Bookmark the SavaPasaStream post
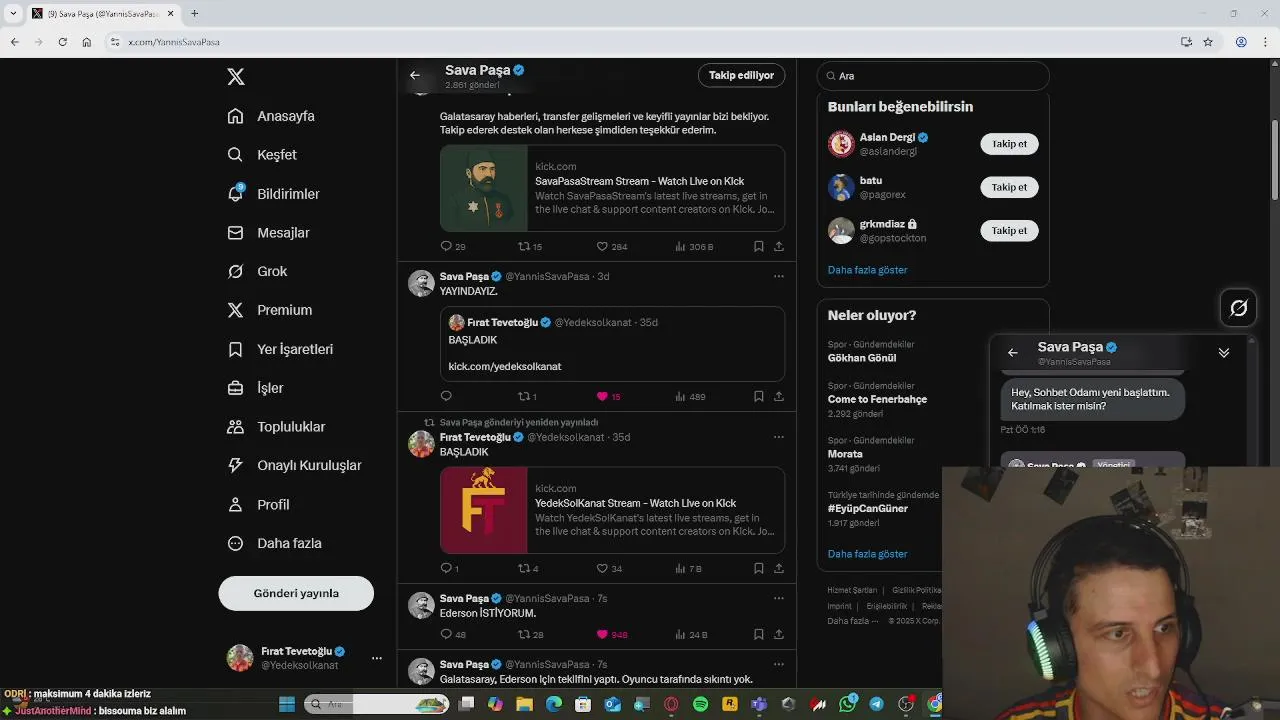 pos(758,246)
